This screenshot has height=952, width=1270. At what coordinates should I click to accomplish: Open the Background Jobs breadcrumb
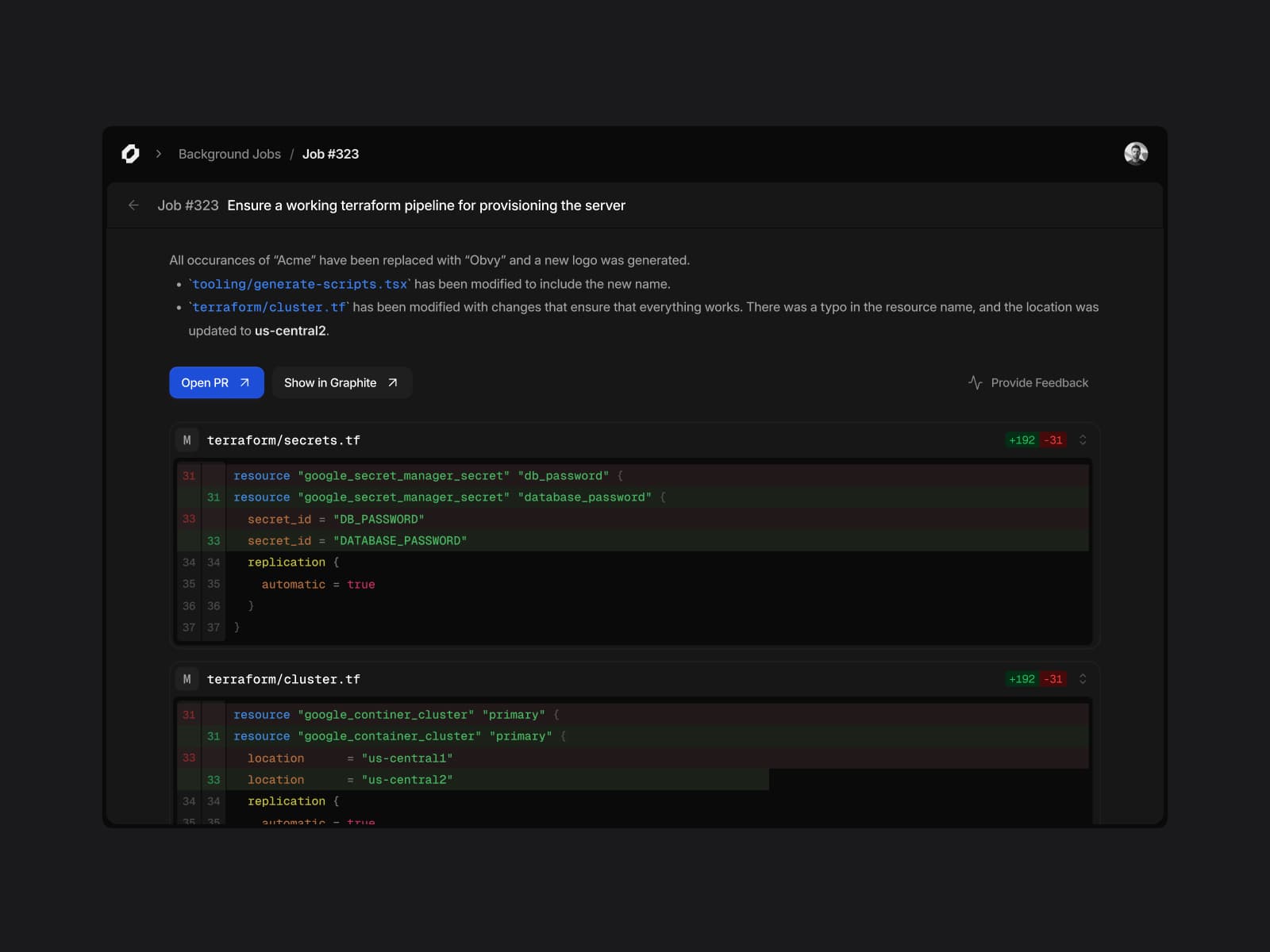click(x=229, y=154)
